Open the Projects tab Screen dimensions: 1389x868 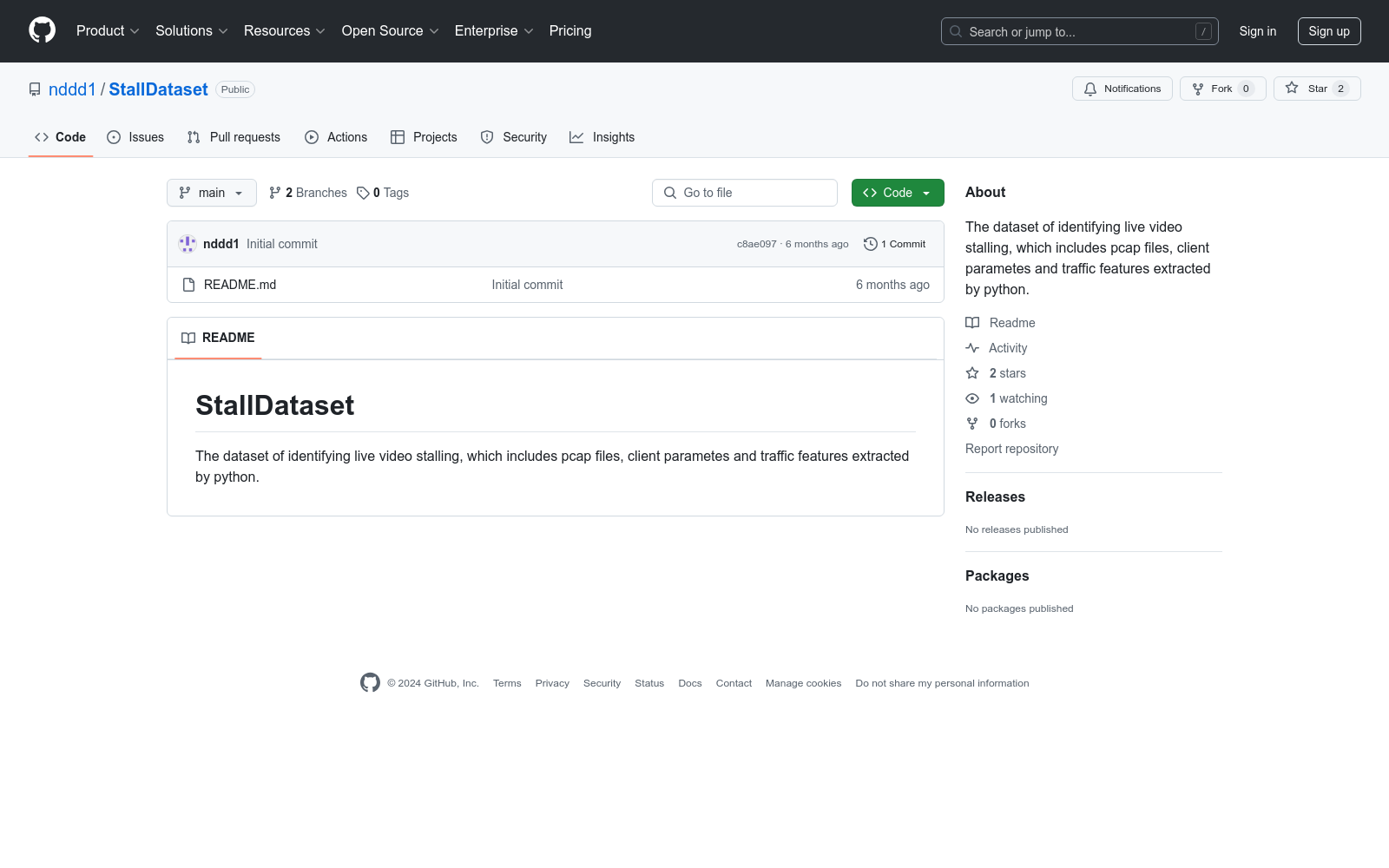pyautogui.click(x=424, y=137)
